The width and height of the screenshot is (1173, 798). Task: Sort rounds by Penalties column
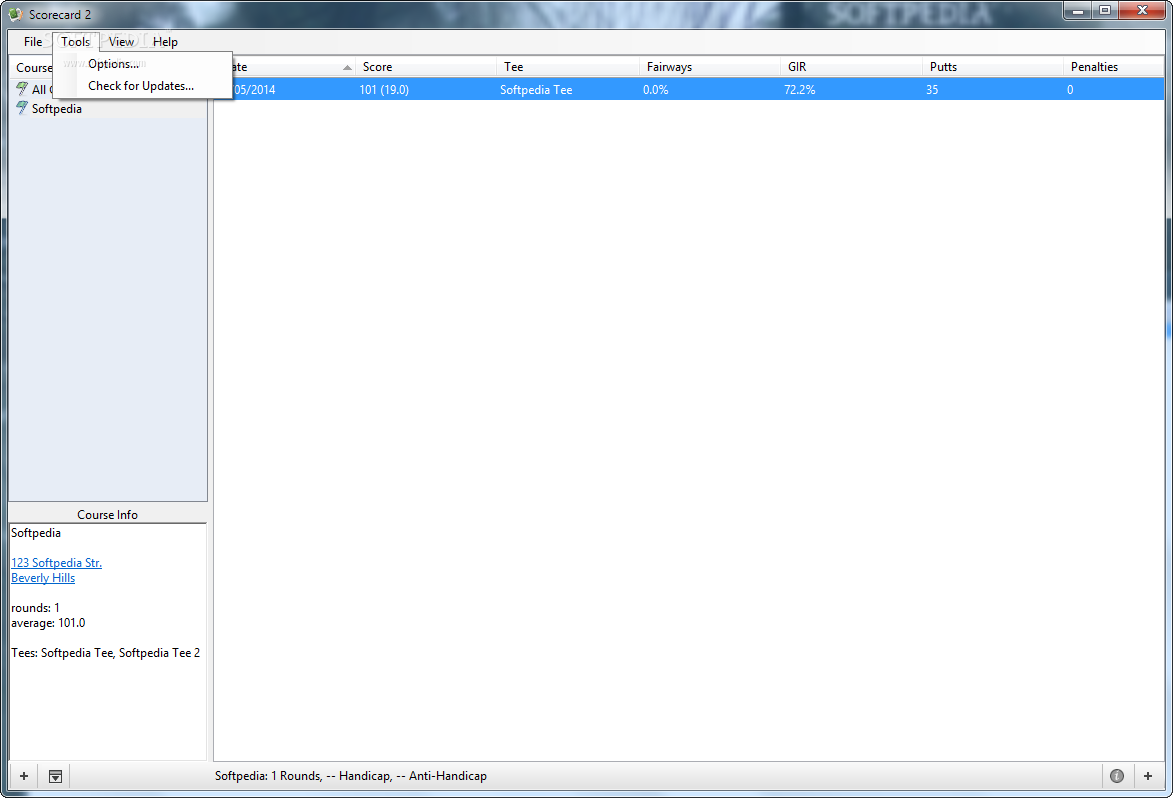pos(1113,67)
